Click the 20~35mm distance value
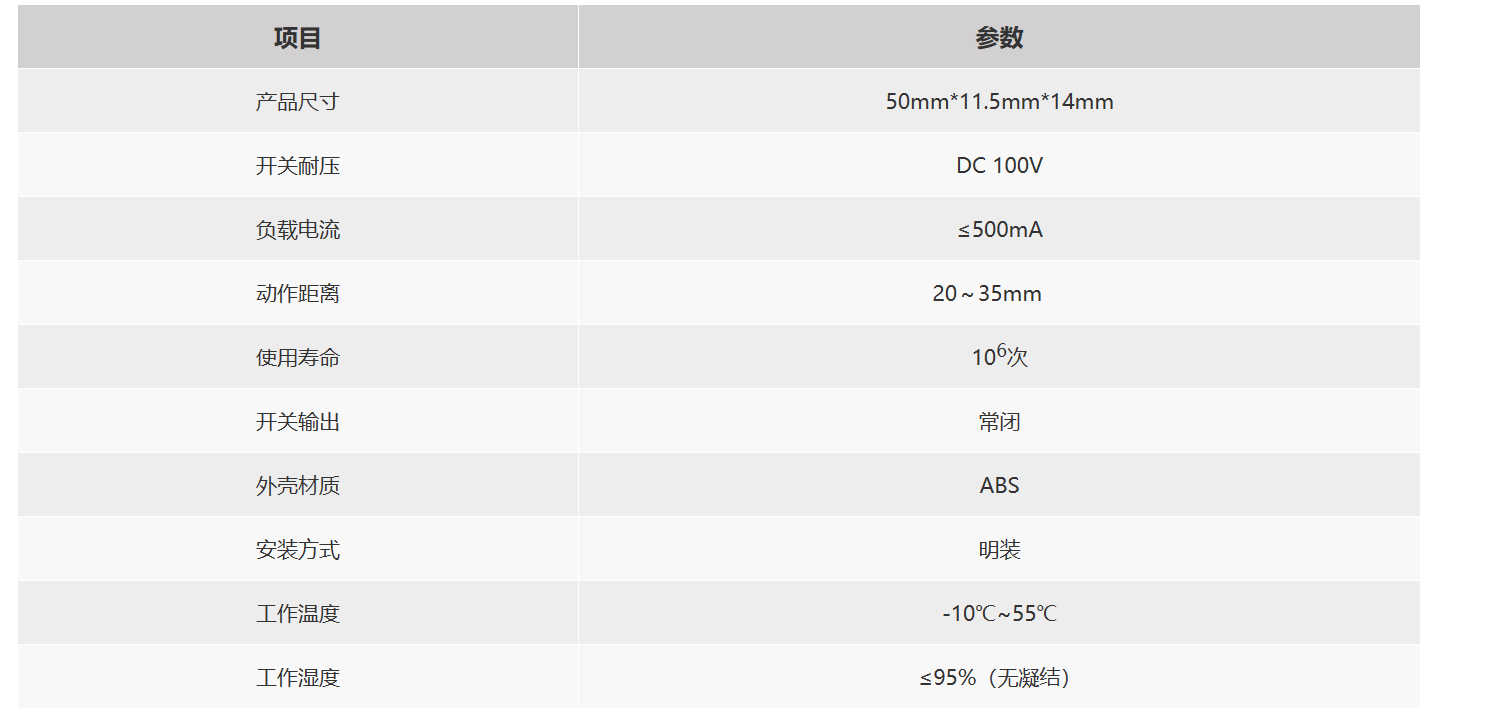Viewport: 1497px width, 728px height. click(987, 293)
